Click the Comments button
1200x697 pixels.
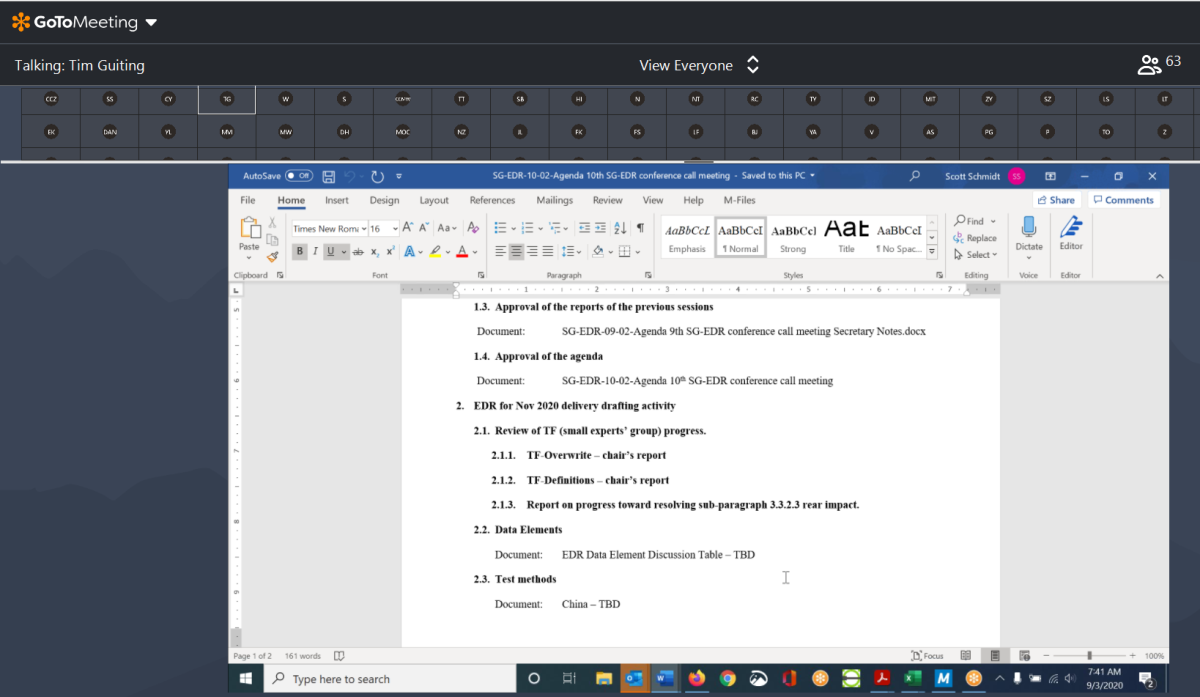coord(1122,200)
